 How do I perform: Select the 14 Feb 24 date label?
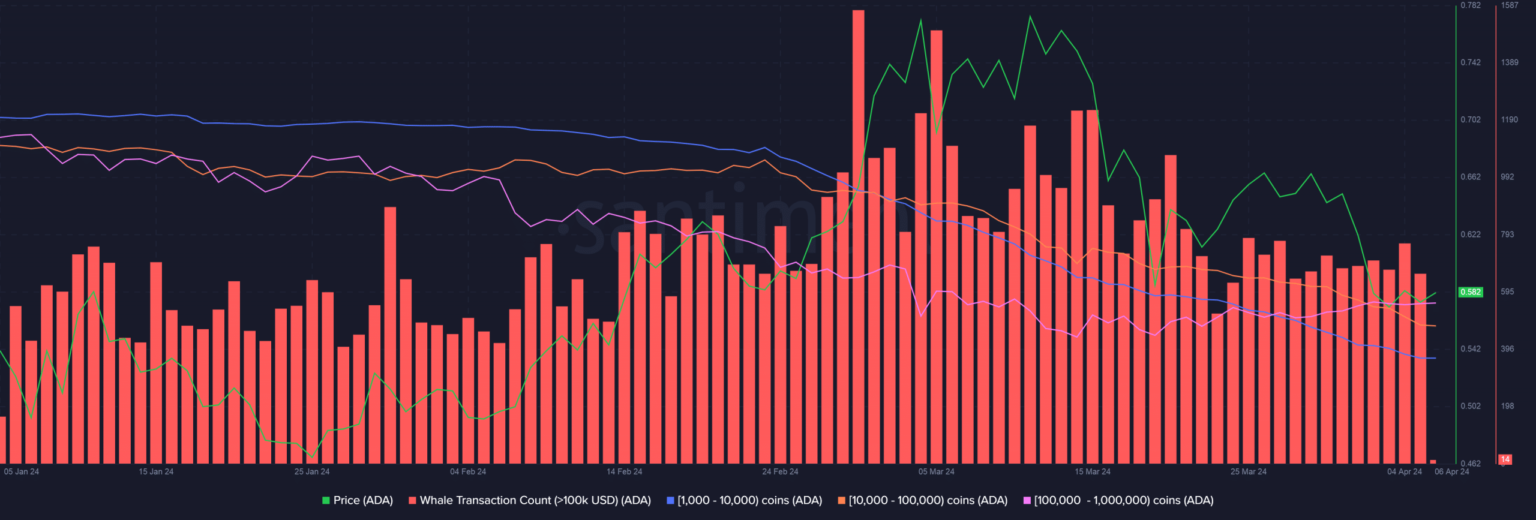tap(624, 470)
